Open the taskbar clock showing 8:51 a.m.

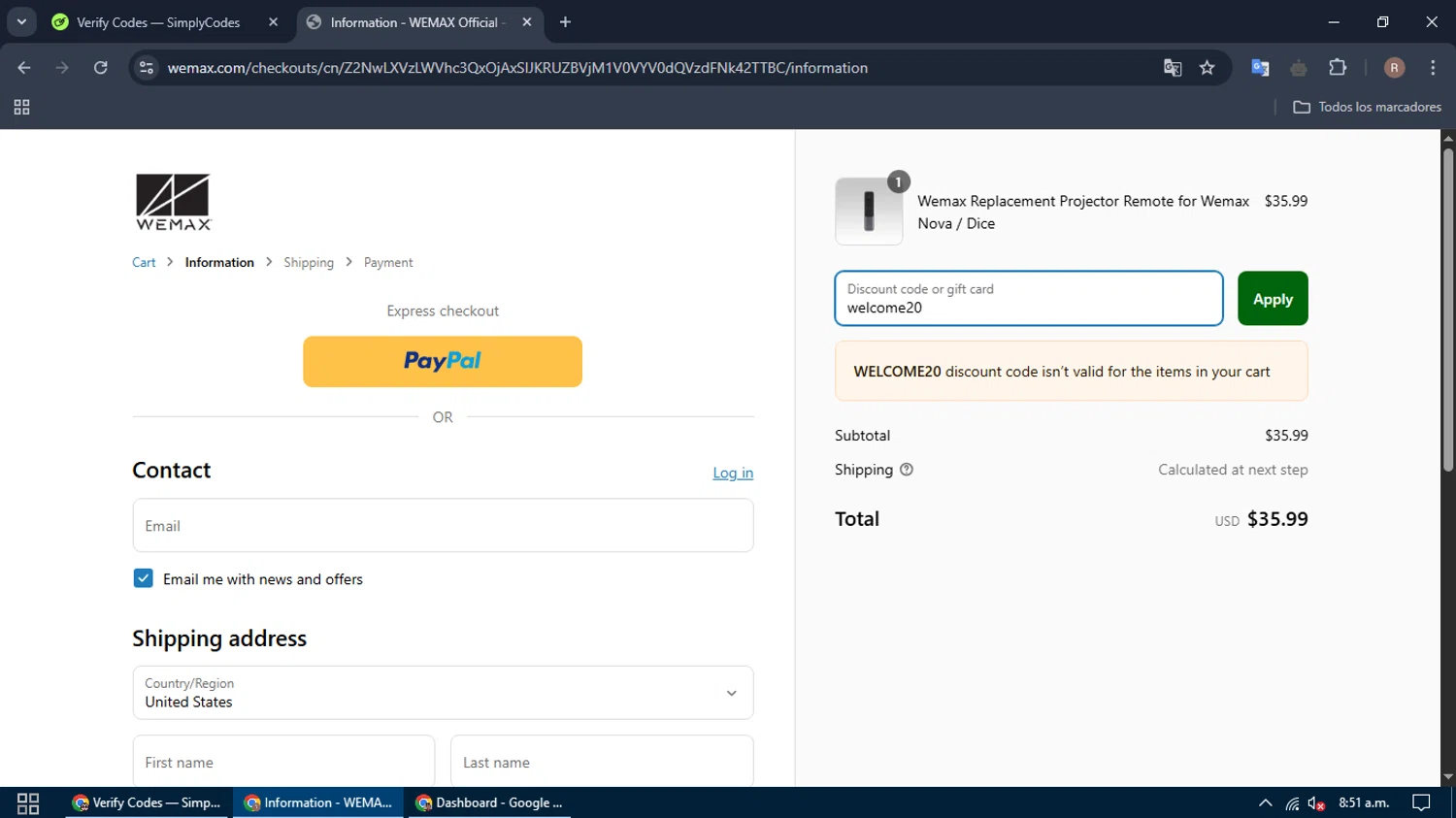click(1364, 802)
